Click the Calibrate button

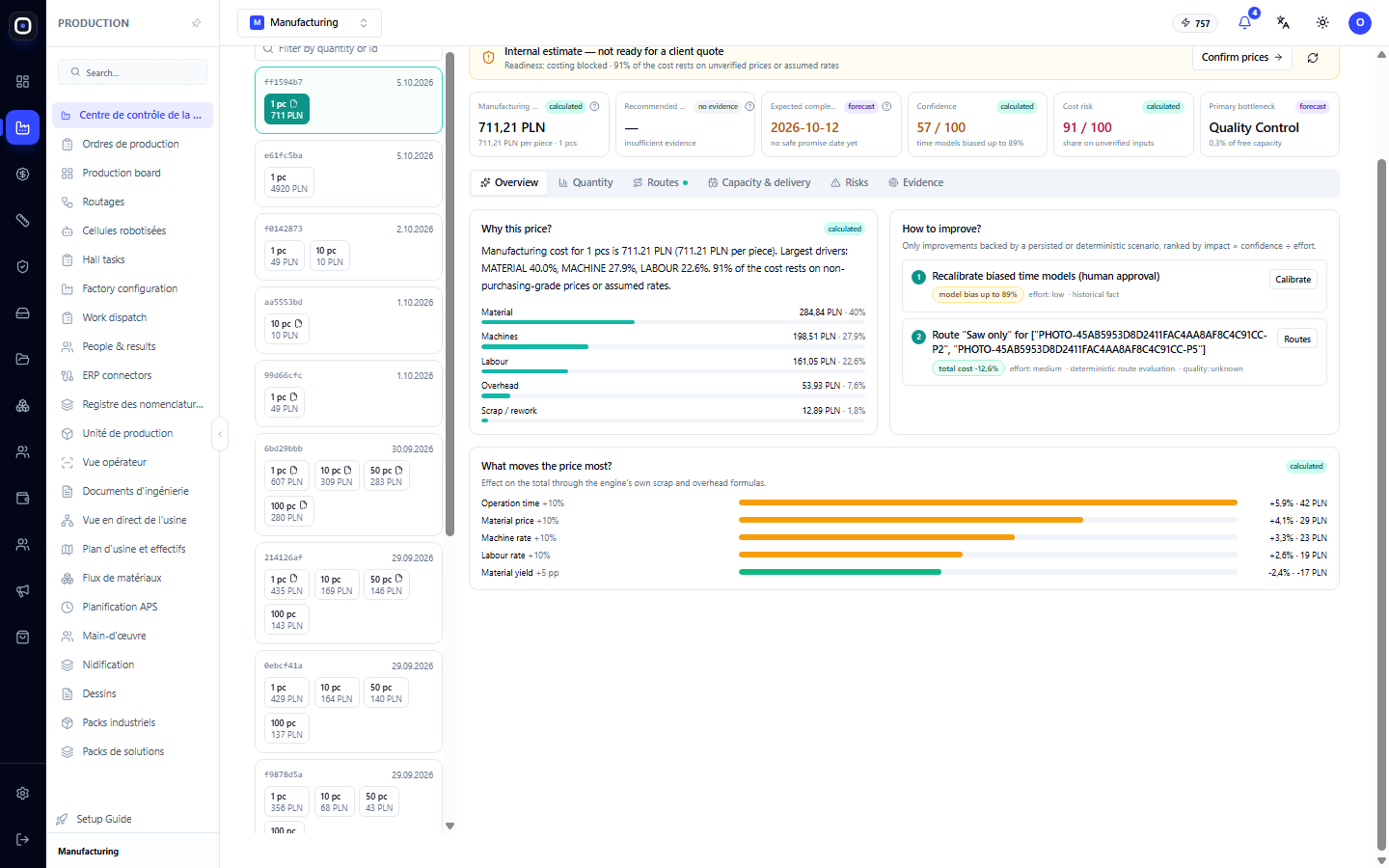coord(1293,280)
